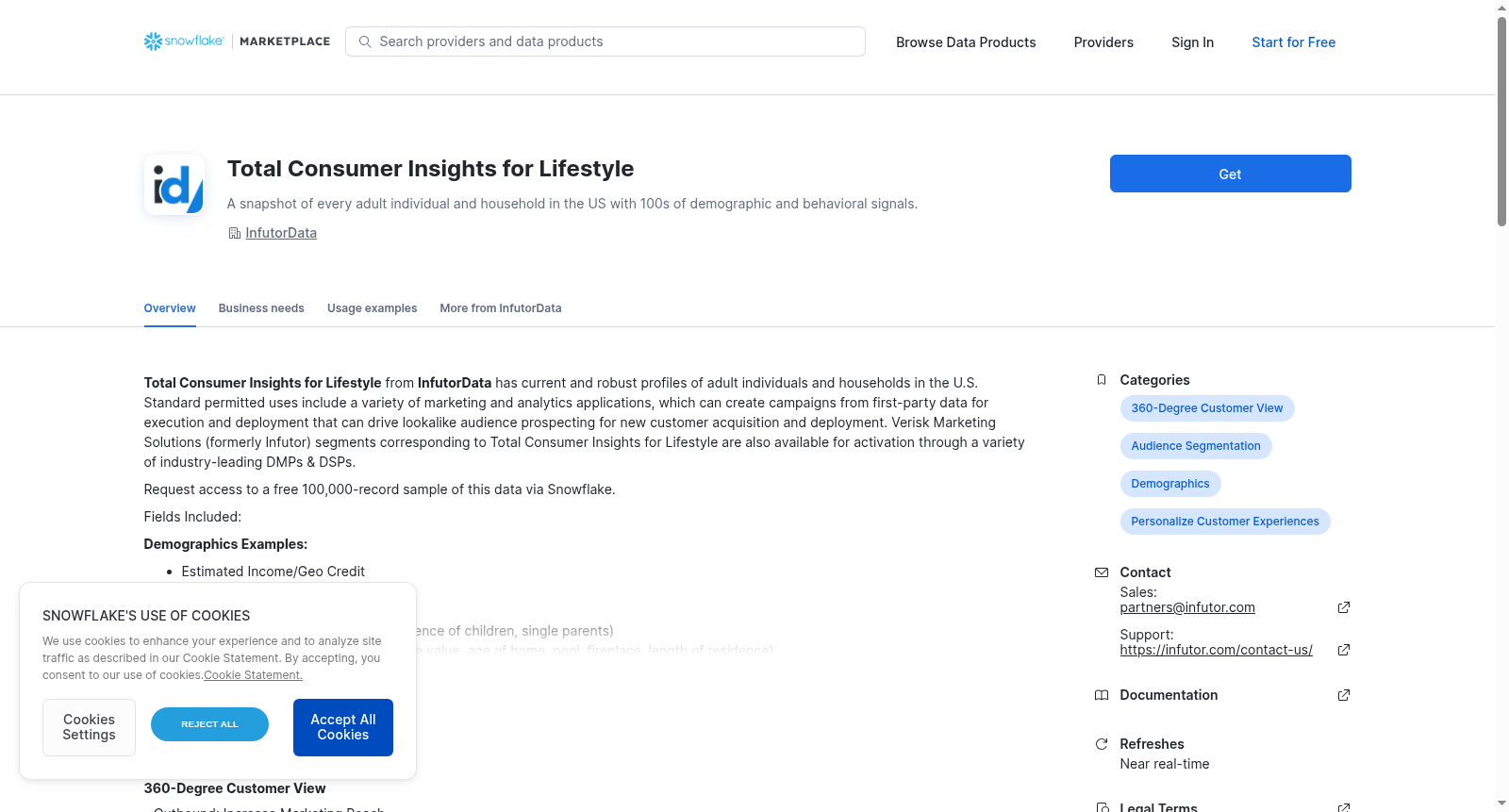This screenshot has width=1509, height=812.
Task: Select the Personalize Customer Experiences tag
Action: pyautogui.click(x=1225, y=522)
